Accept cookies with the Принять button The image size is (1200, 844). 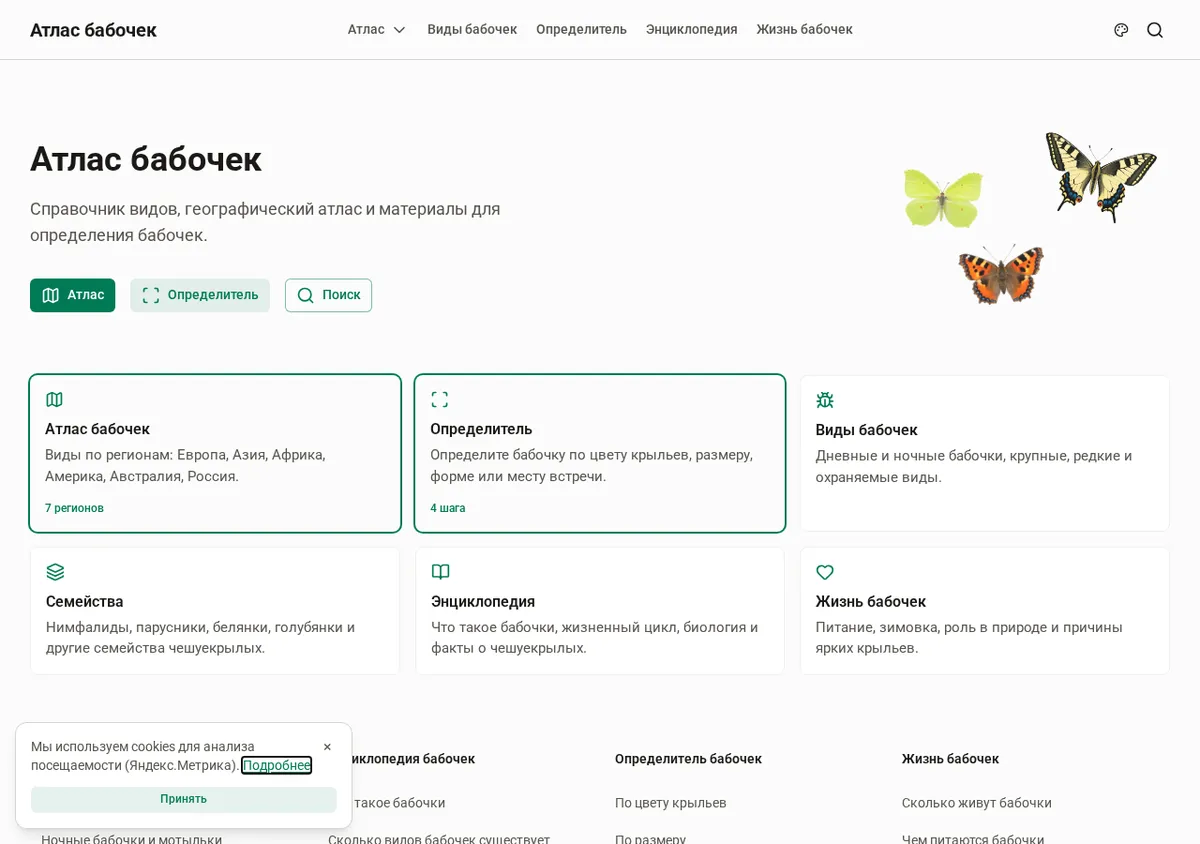(184, 799)
